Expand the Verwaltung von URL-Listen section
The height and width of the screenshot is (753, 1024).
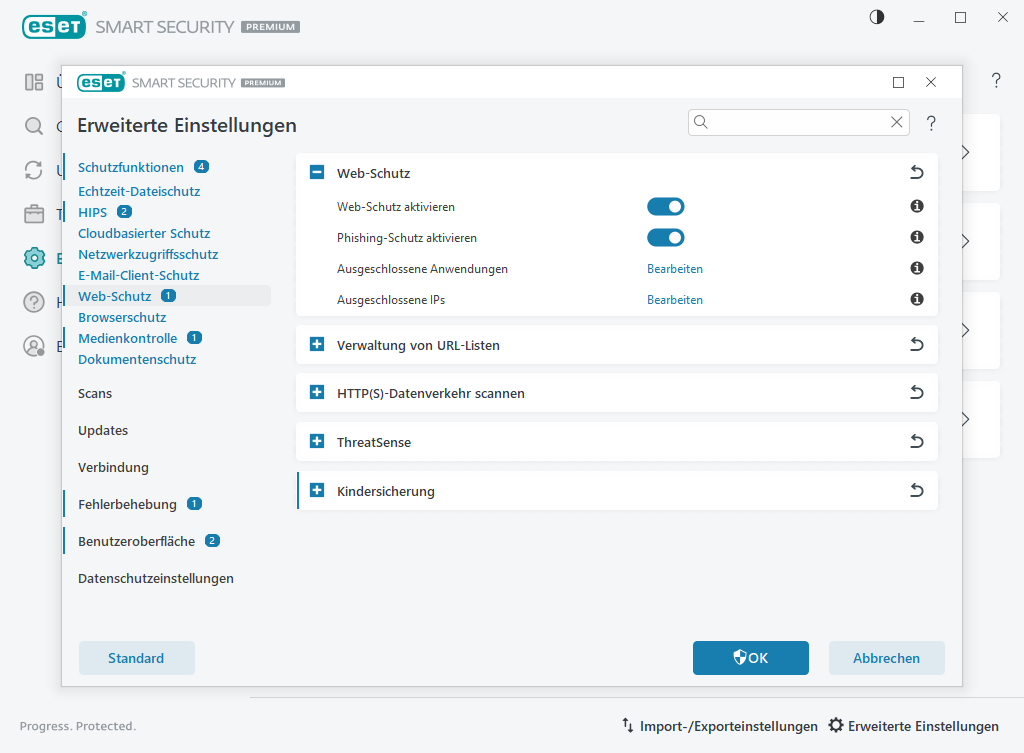point(317,345)
